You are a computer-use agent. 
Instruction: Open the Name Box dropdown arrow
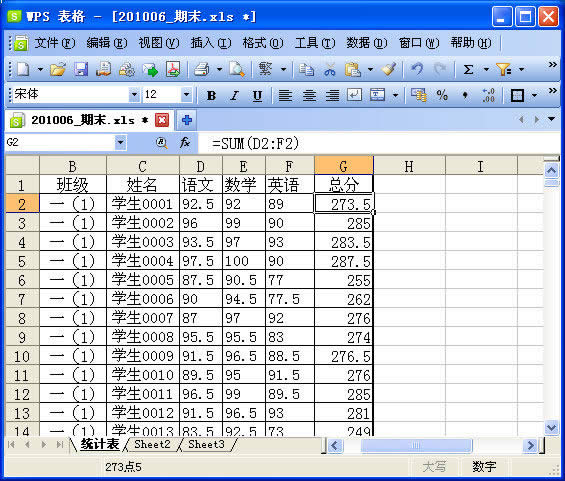pyautogui.click(x=120, y=143)
